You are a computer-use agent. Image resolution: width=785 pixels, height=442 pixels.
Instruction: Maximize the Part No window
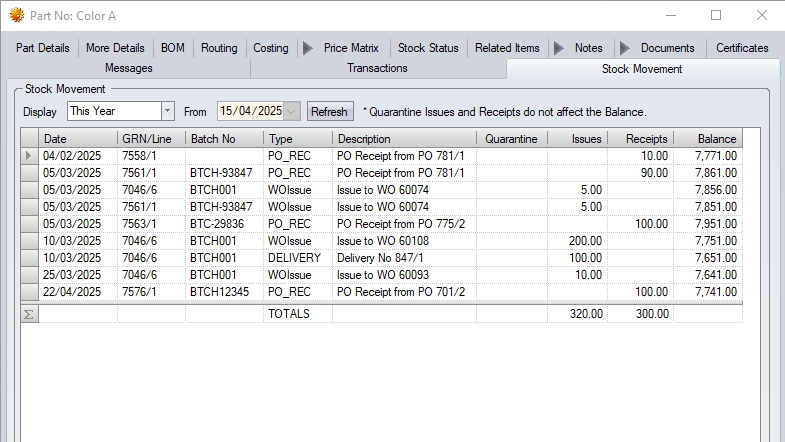pyautogui.click(x=716, y=16)
